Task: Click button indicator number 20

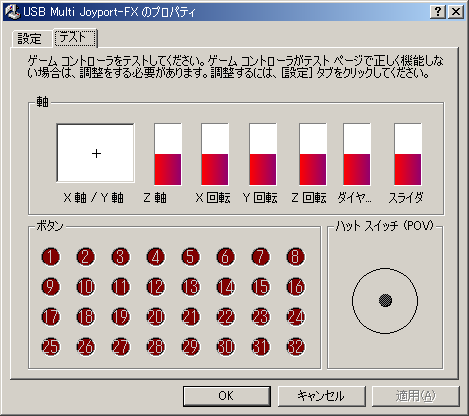Action: pos(156,317)
